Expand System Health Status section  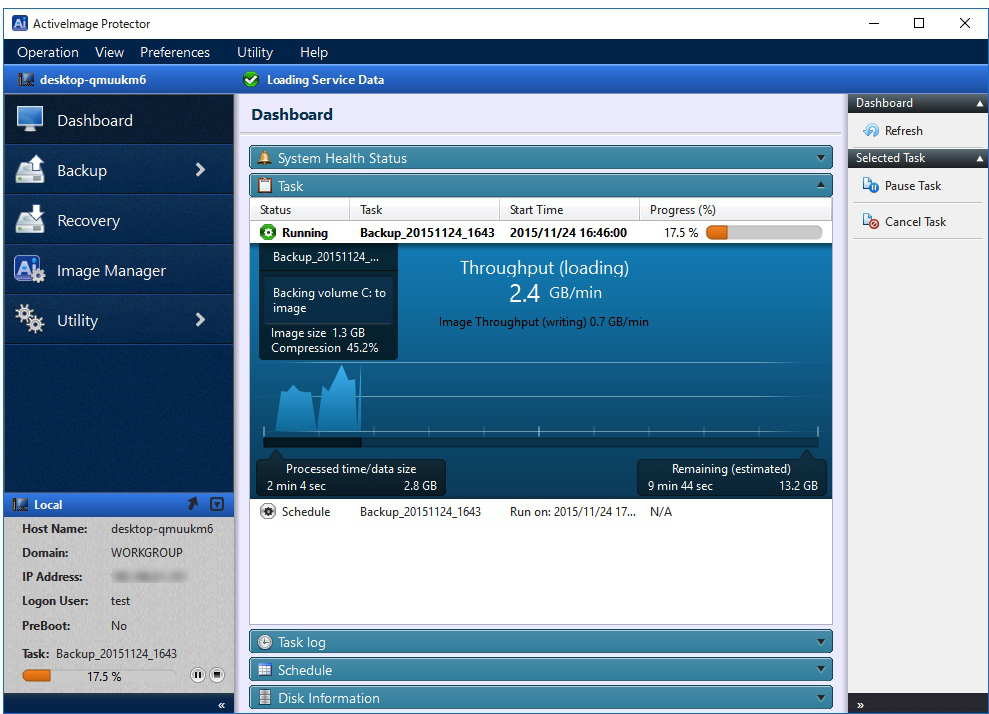821,158
